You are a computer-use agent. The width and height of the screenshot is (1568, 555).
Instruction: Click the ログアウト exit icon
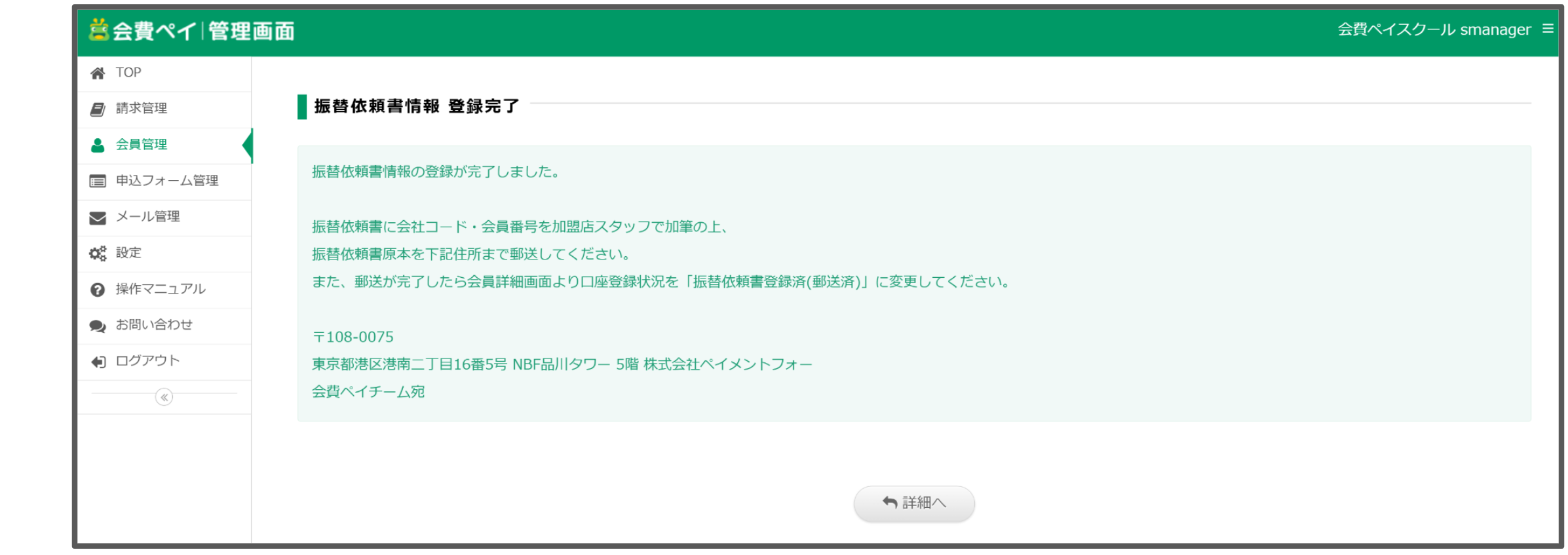98,362
